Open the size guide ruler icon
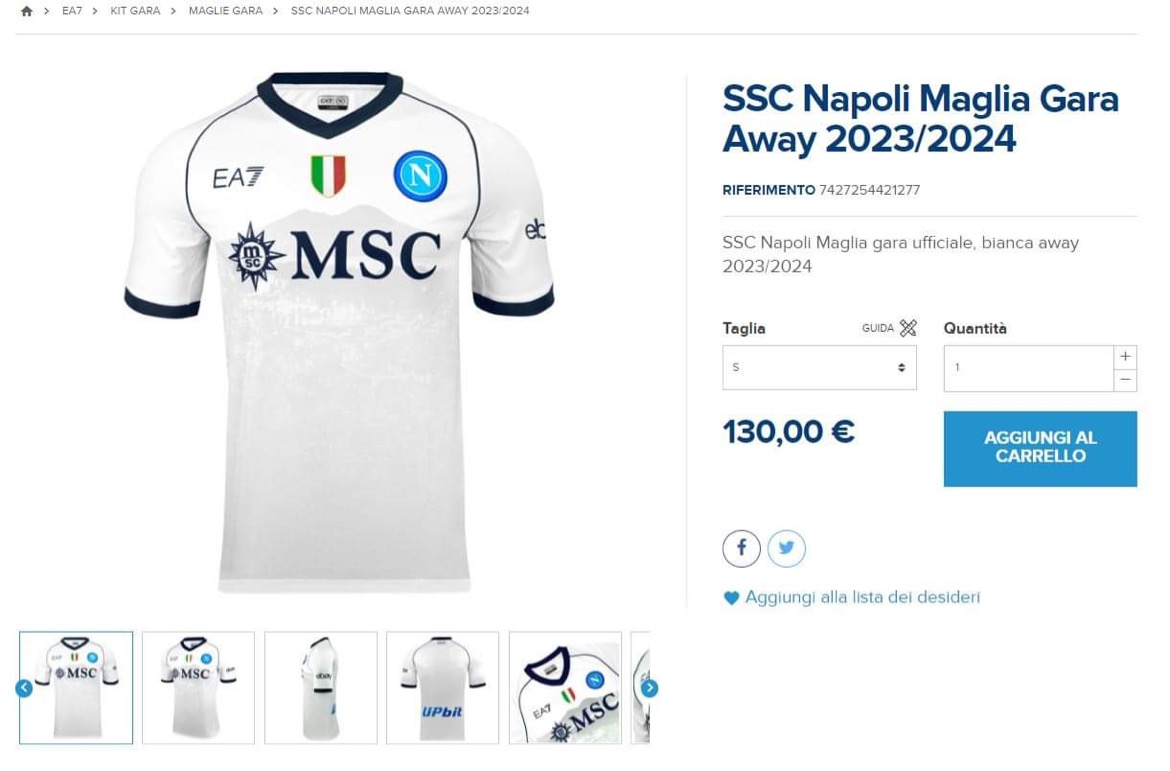The height and width of the screenshot is (771, 1170). click(908, 328)
